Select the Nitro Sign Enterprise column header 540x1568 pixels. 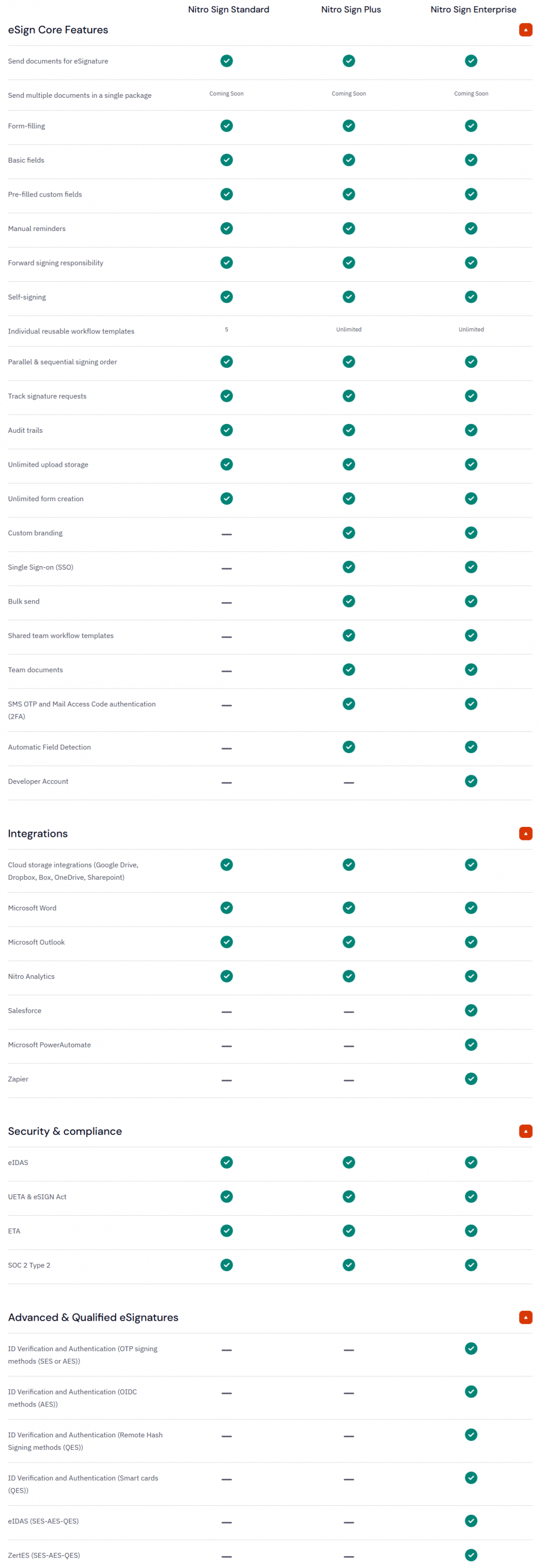(473, 10)
